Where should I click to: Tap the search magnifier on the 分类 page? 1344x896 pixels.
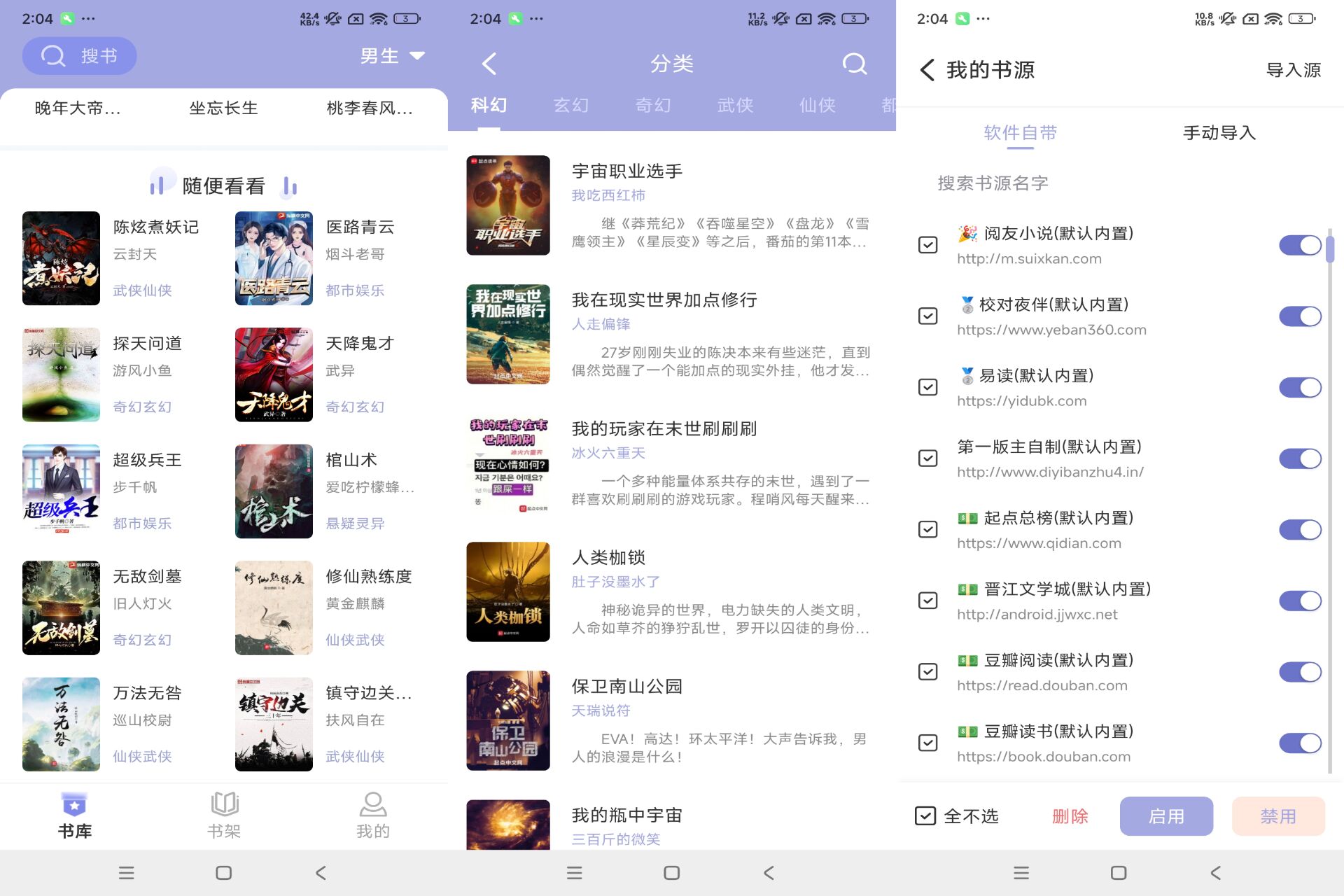854,63
